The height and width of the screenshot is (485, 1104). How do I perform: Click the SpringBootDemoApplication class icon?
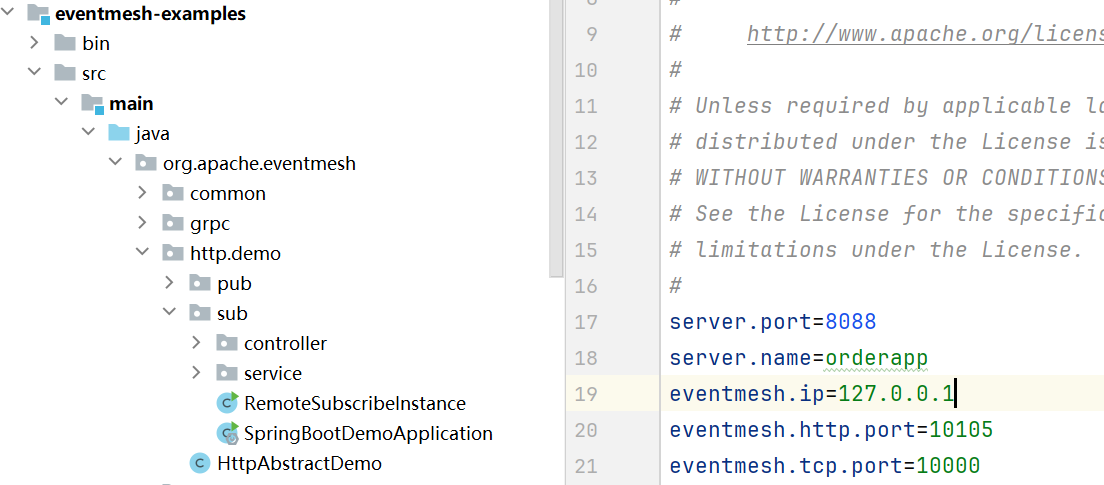point(228,433)
